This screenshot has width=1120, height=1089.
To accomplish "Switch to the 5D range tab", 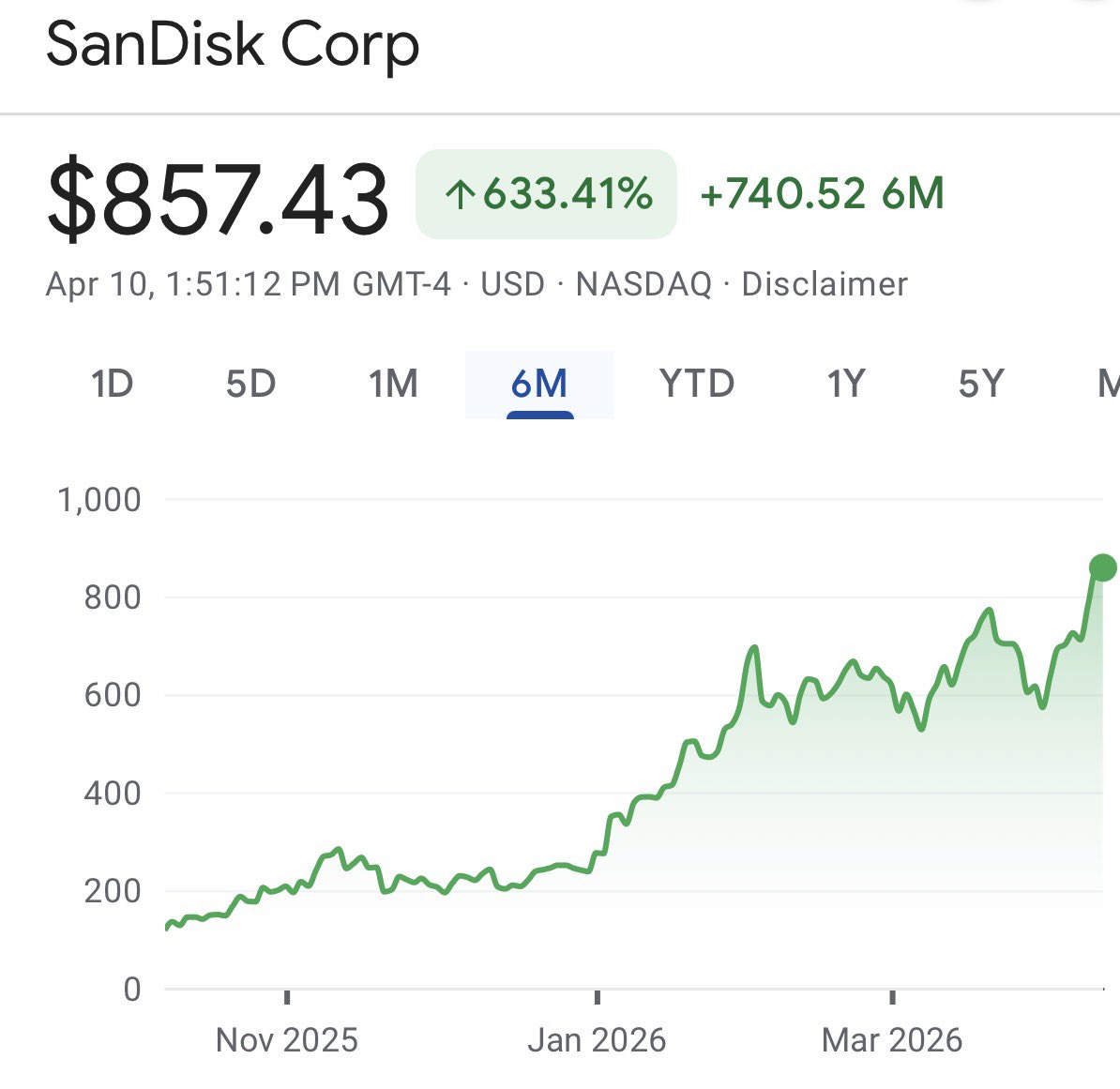I will coord(250,384).
